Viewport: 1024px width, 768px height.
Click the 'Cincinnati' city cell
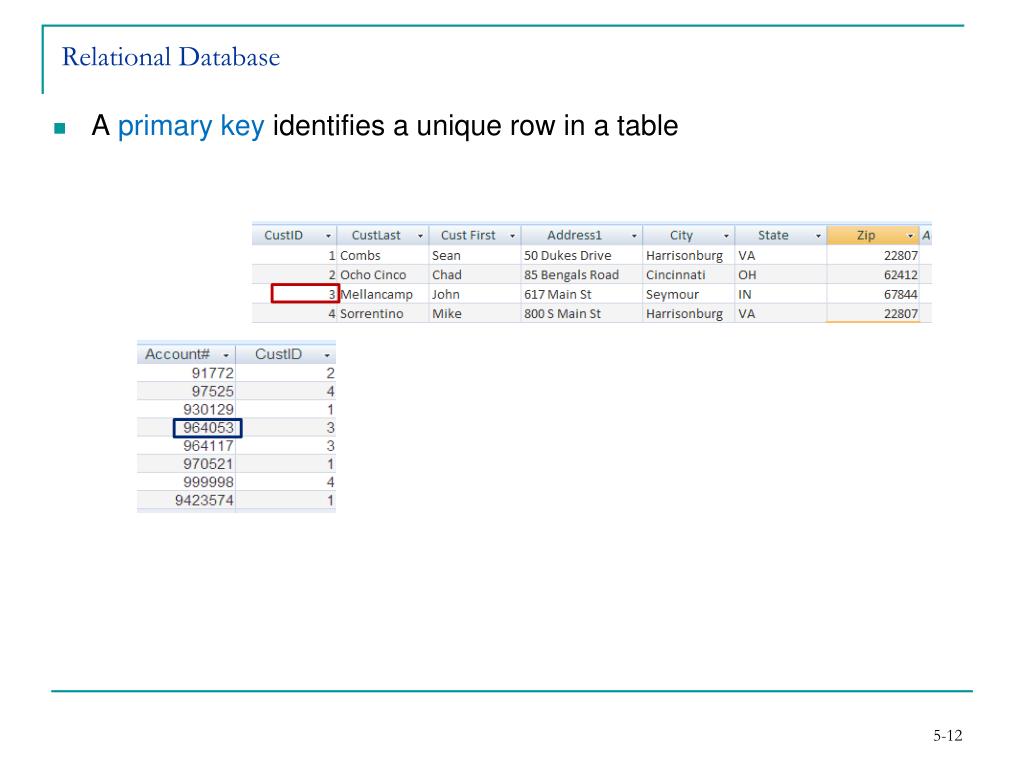point(689,275)
